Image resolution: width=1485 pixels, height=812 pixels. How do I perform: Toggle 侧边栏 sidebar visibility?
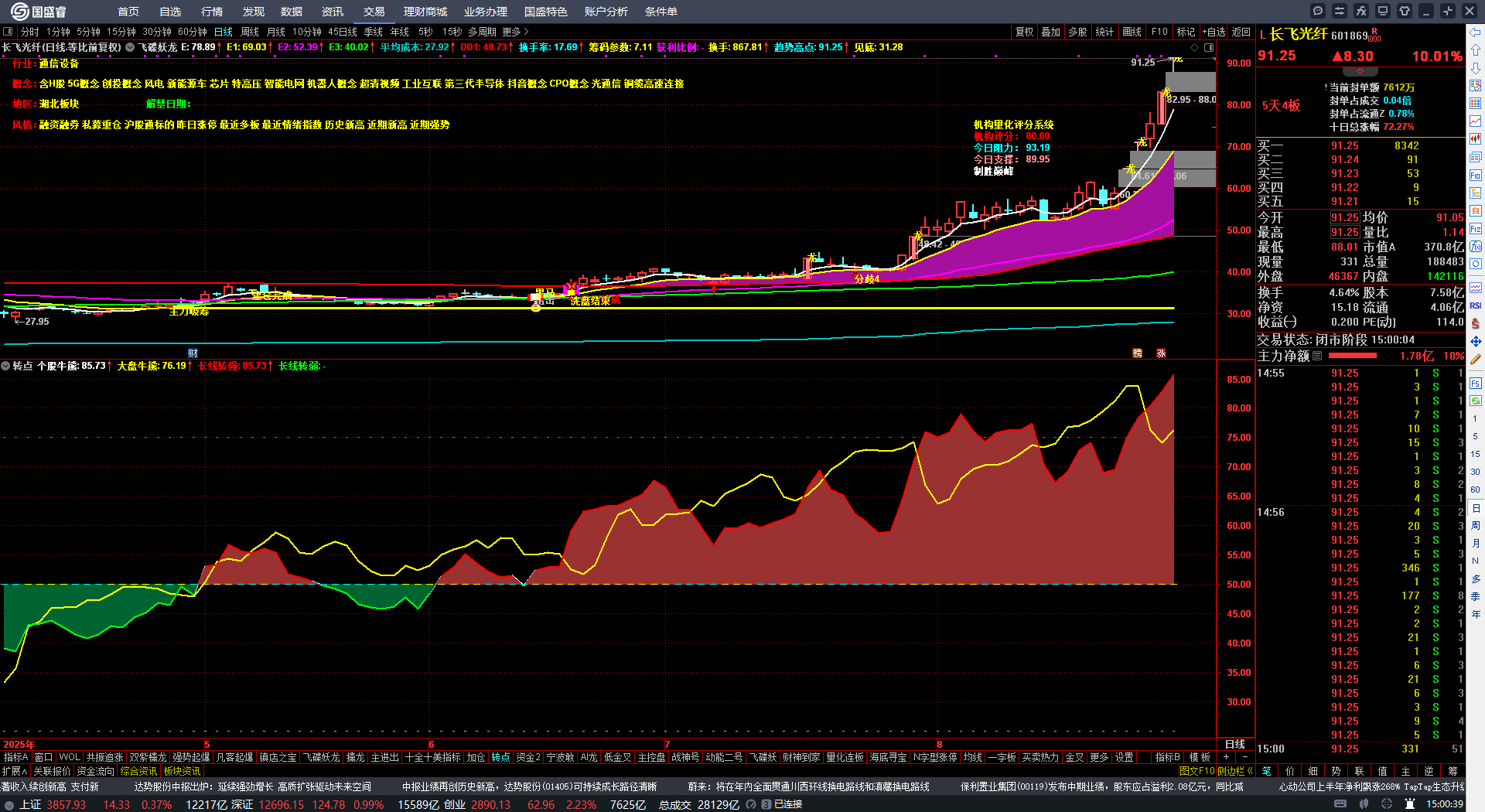pyautogui.click(x=1235, y=771)
